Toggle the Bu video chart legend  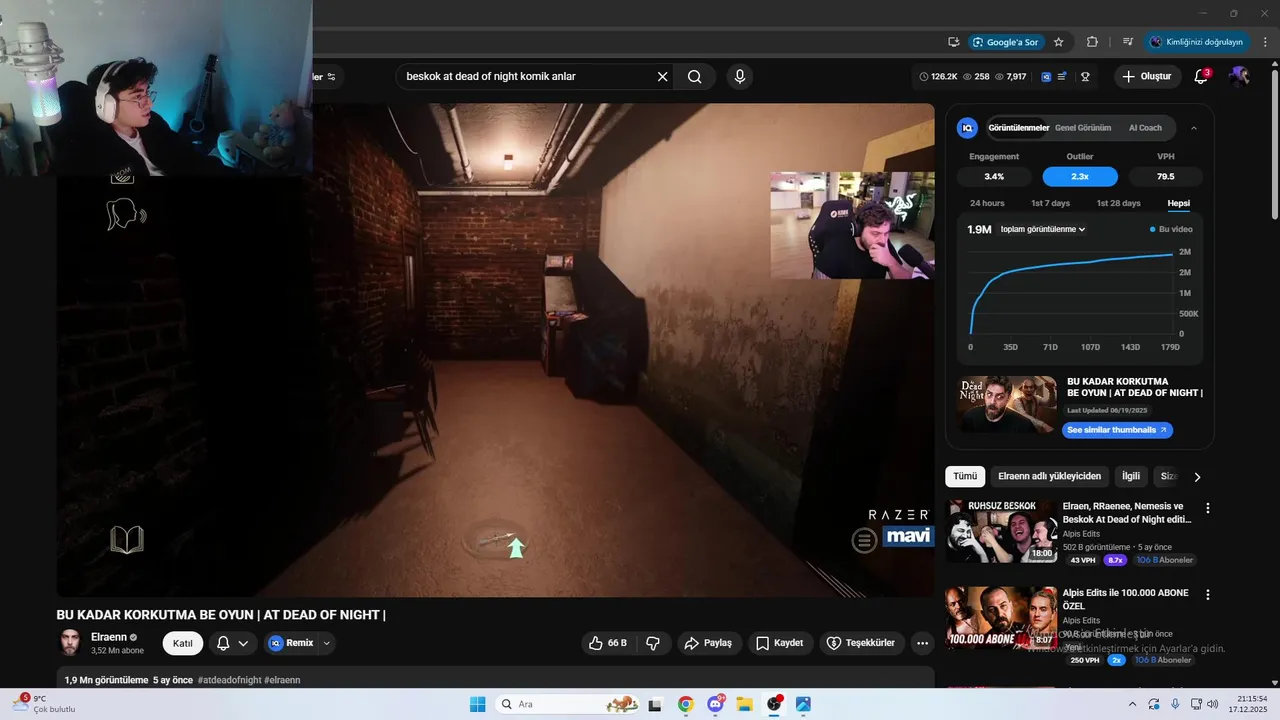[1171, 229]
